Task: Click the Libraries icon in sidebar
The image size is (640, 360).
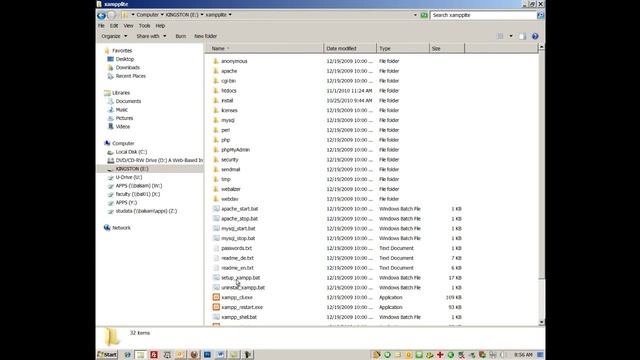Action: coord(107,93)
